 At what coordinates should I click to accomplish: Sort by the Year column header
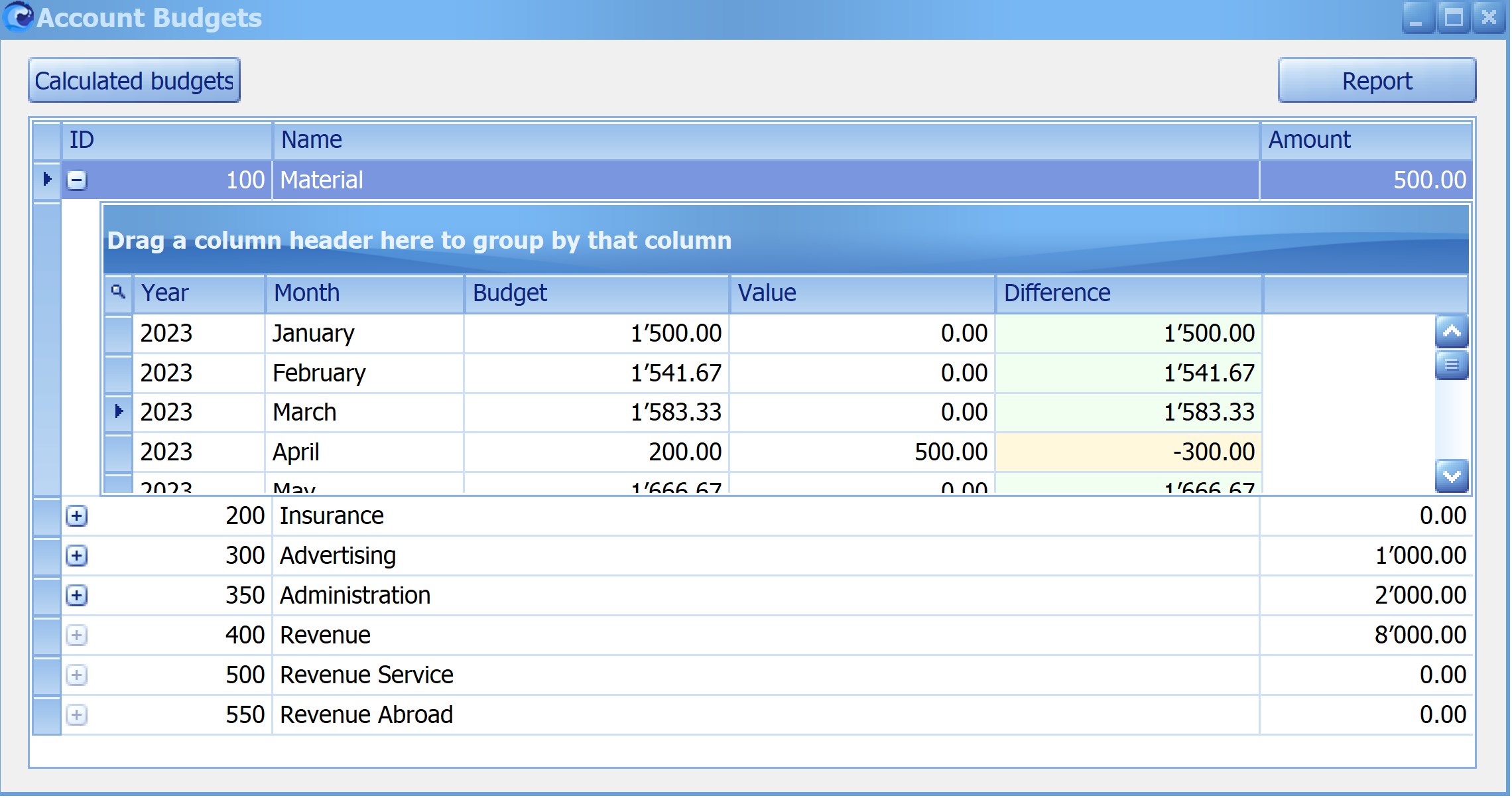click(199, 293)
